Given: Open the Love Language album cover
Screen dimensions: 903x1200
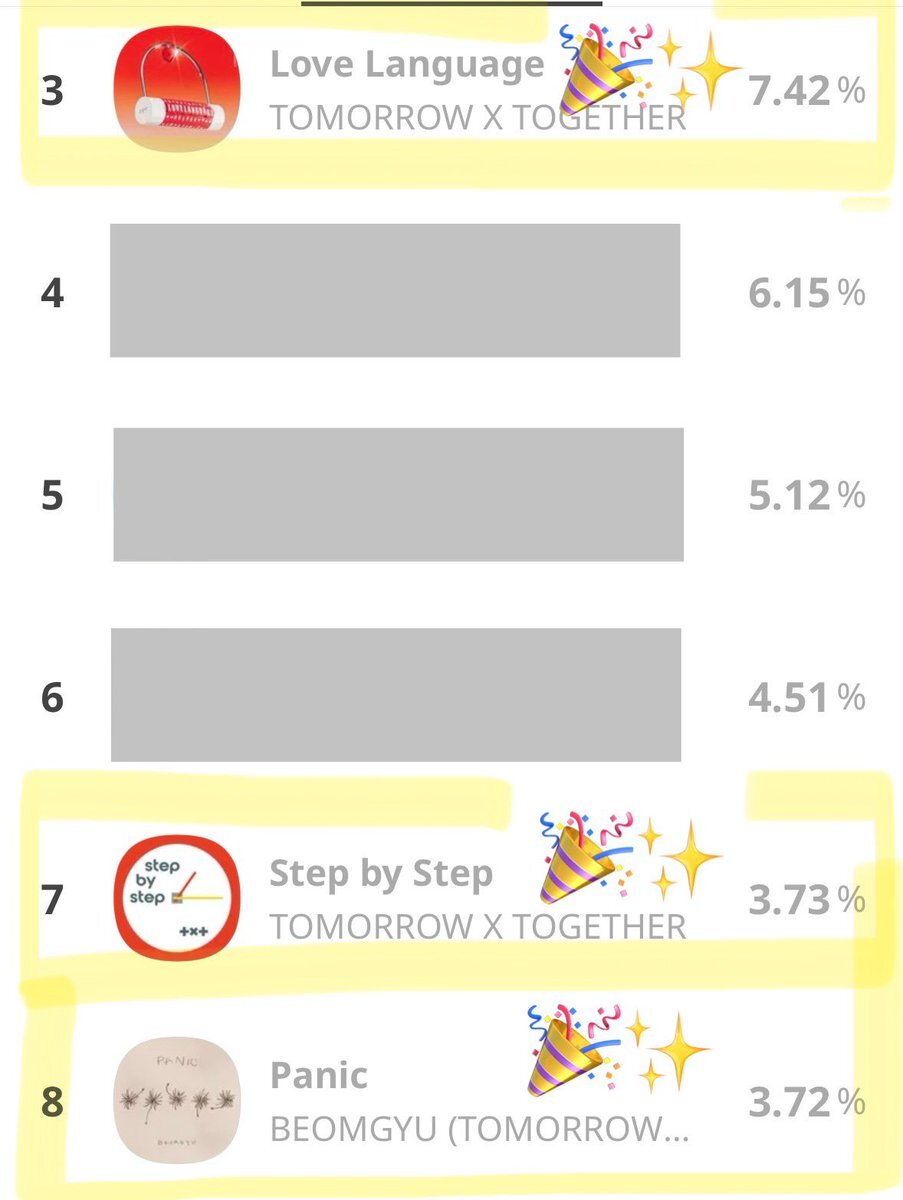Looking at the screenshot, I should pyautogui.click(x=177, y=91).
